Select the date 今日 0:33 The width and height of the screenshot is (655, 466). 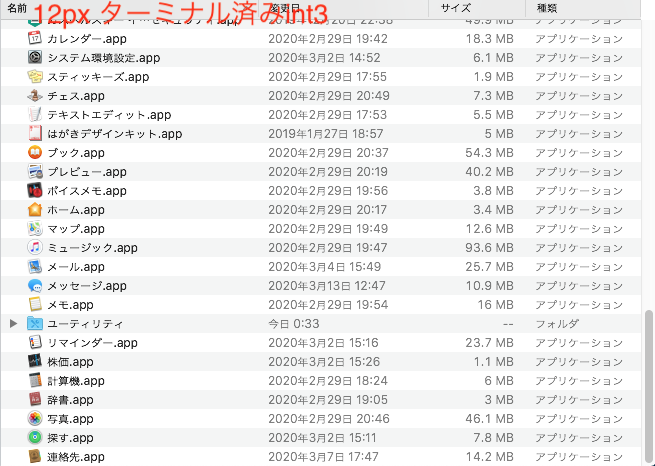pos(294,324)
